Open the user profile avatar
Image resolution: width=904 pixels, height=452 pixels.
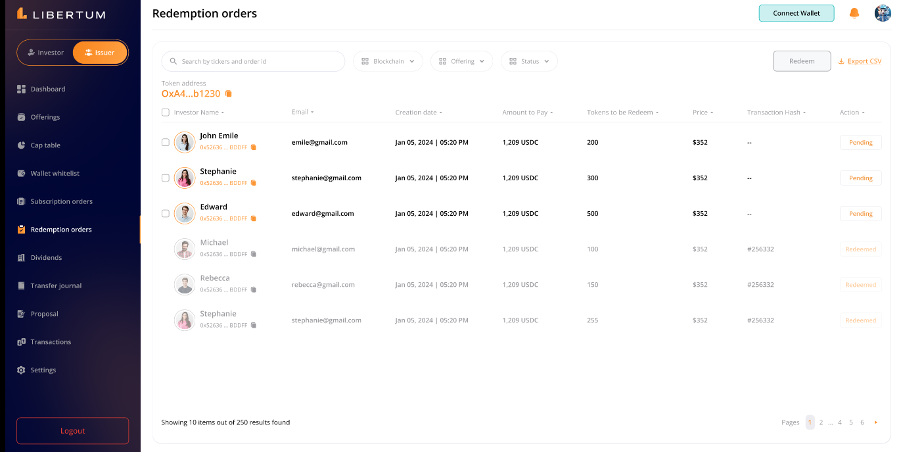pos(882,13)
